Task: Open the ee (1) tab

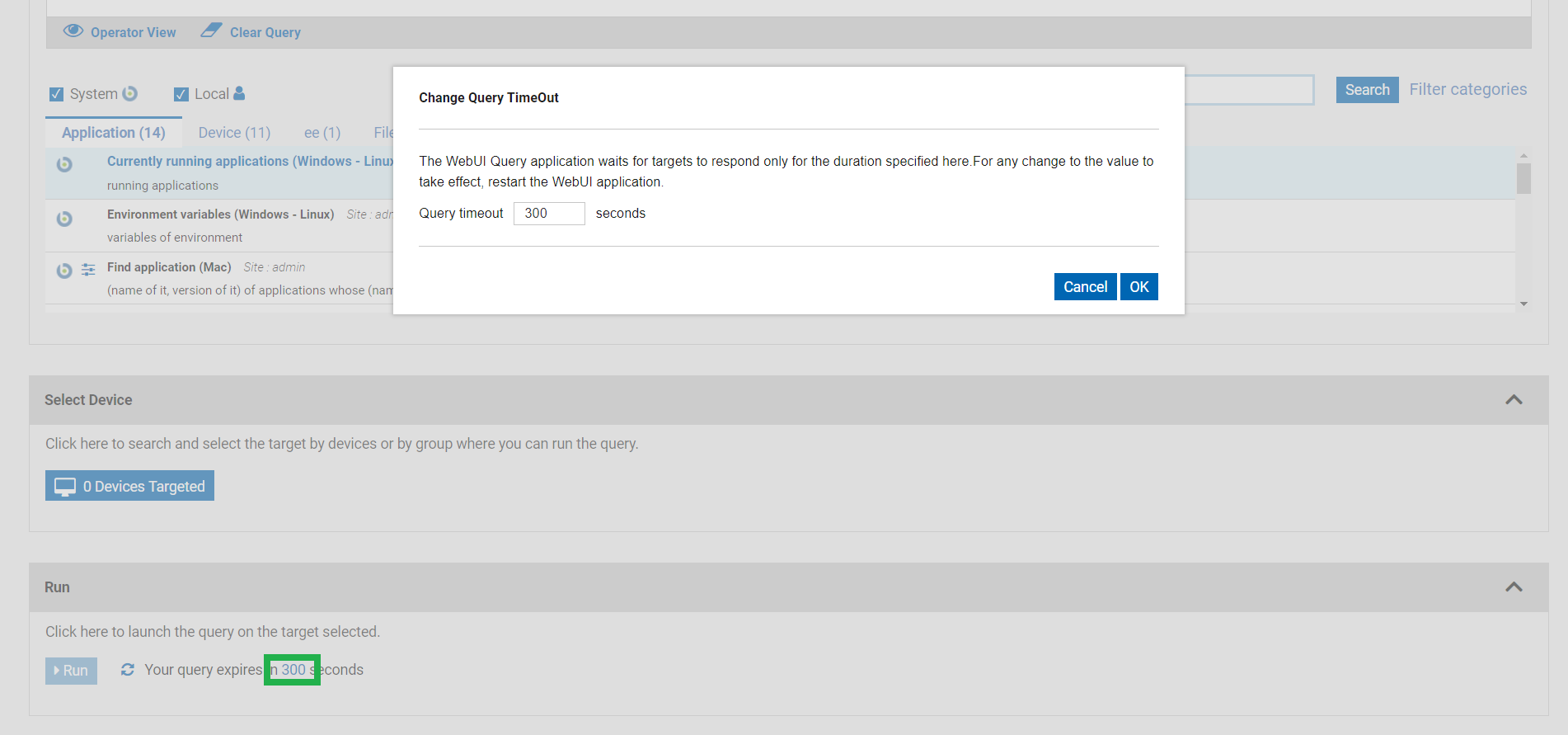Action: point(322,133)
